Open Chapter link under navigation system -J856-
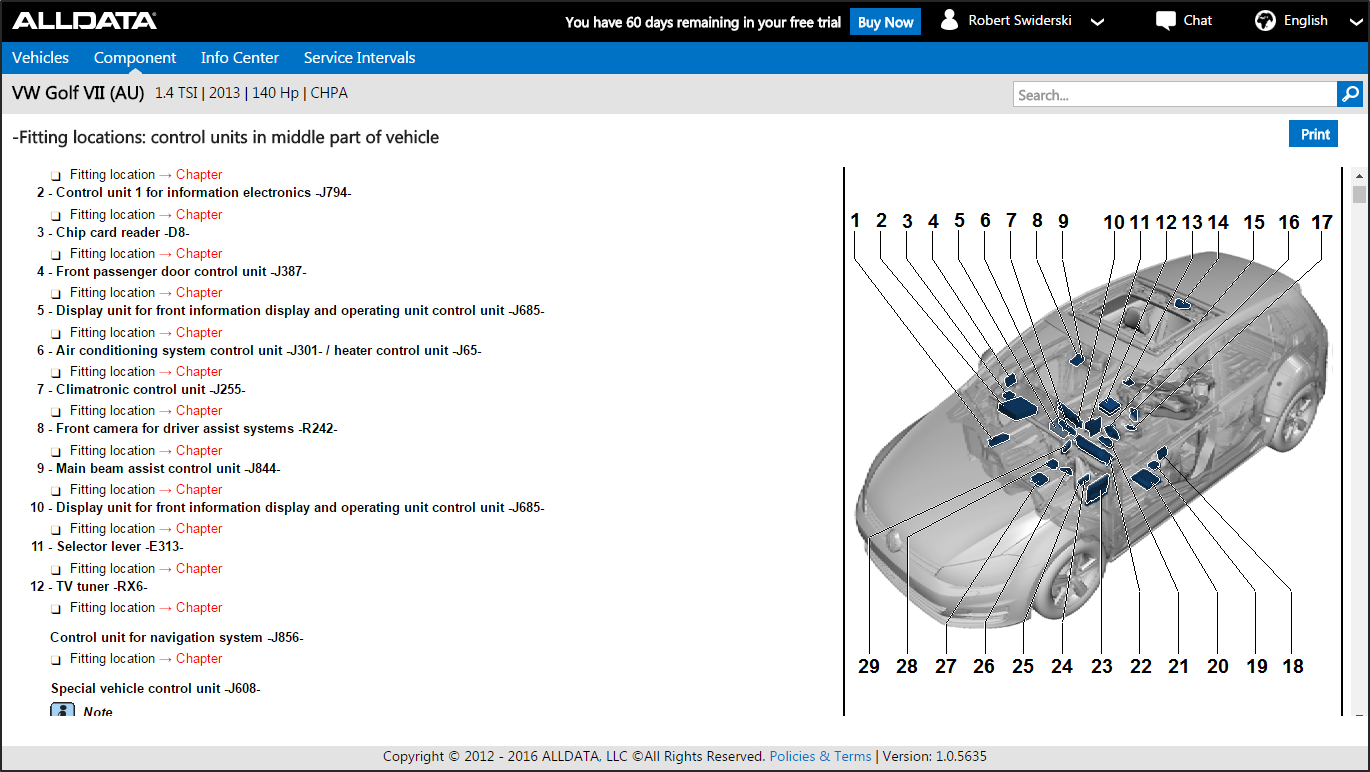Screen dimensions: 1370x772 pyautogui.click(x=199, y=658)
